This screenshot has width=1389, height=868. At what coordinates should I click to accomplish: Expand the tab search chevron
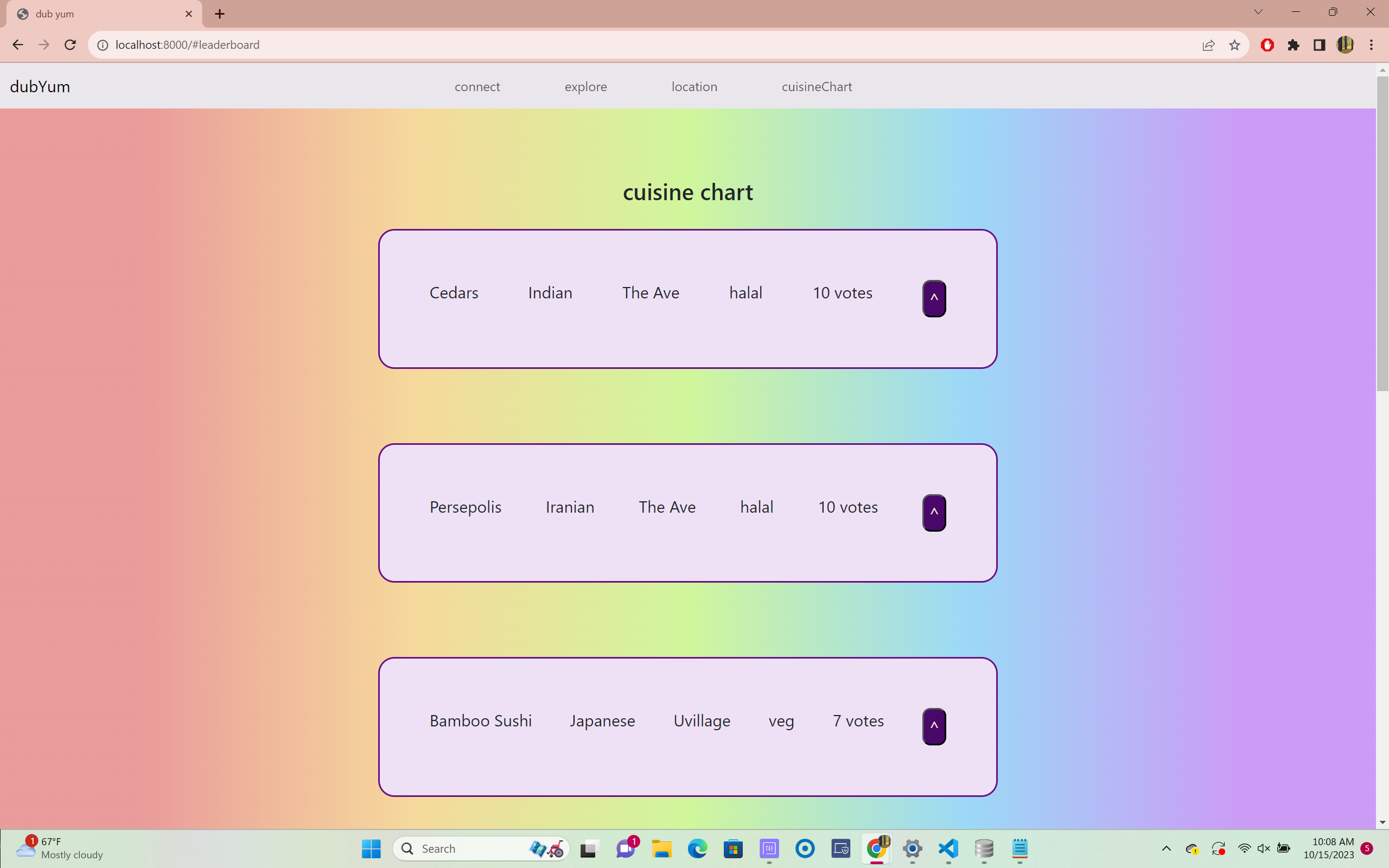point(1258,12)
